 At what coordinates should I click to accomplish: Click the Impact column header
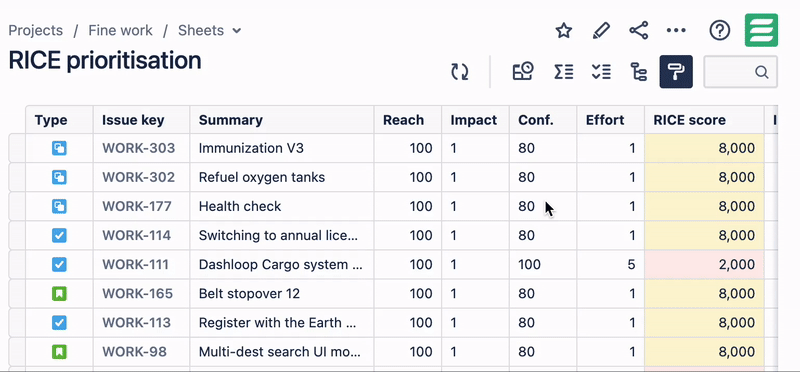click(476, 120)
